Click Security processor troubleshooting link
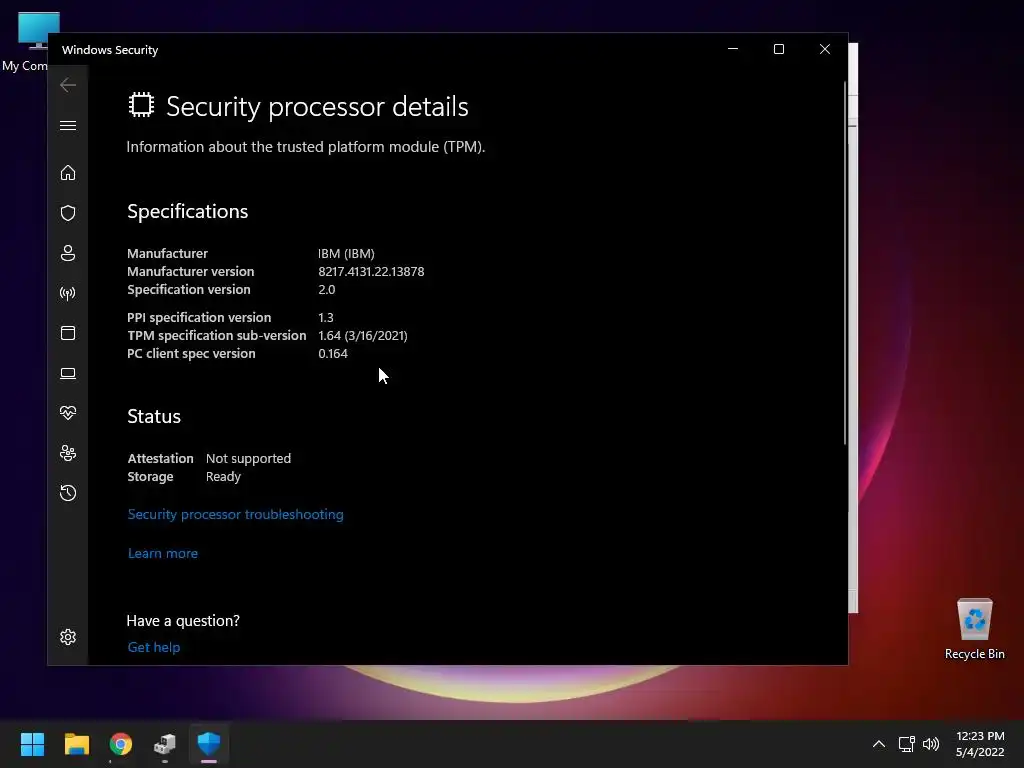This screenshot has height=768, width=1024. pos(235,514)
